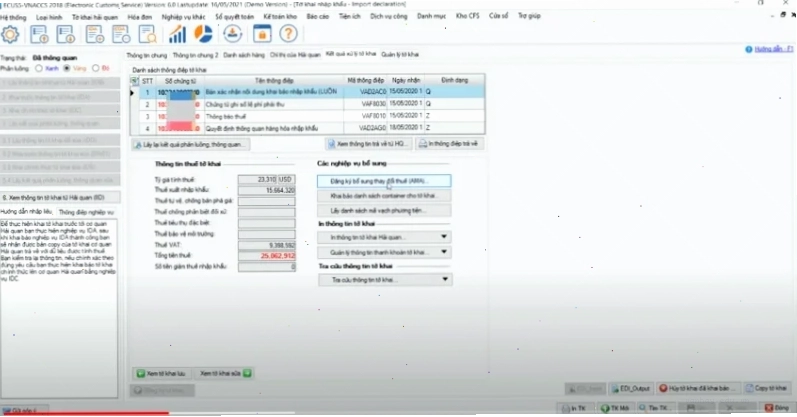Click Copy tờ khai button
Image resolution: width=797 pixels, height=417 pixels.
[767, 389]
